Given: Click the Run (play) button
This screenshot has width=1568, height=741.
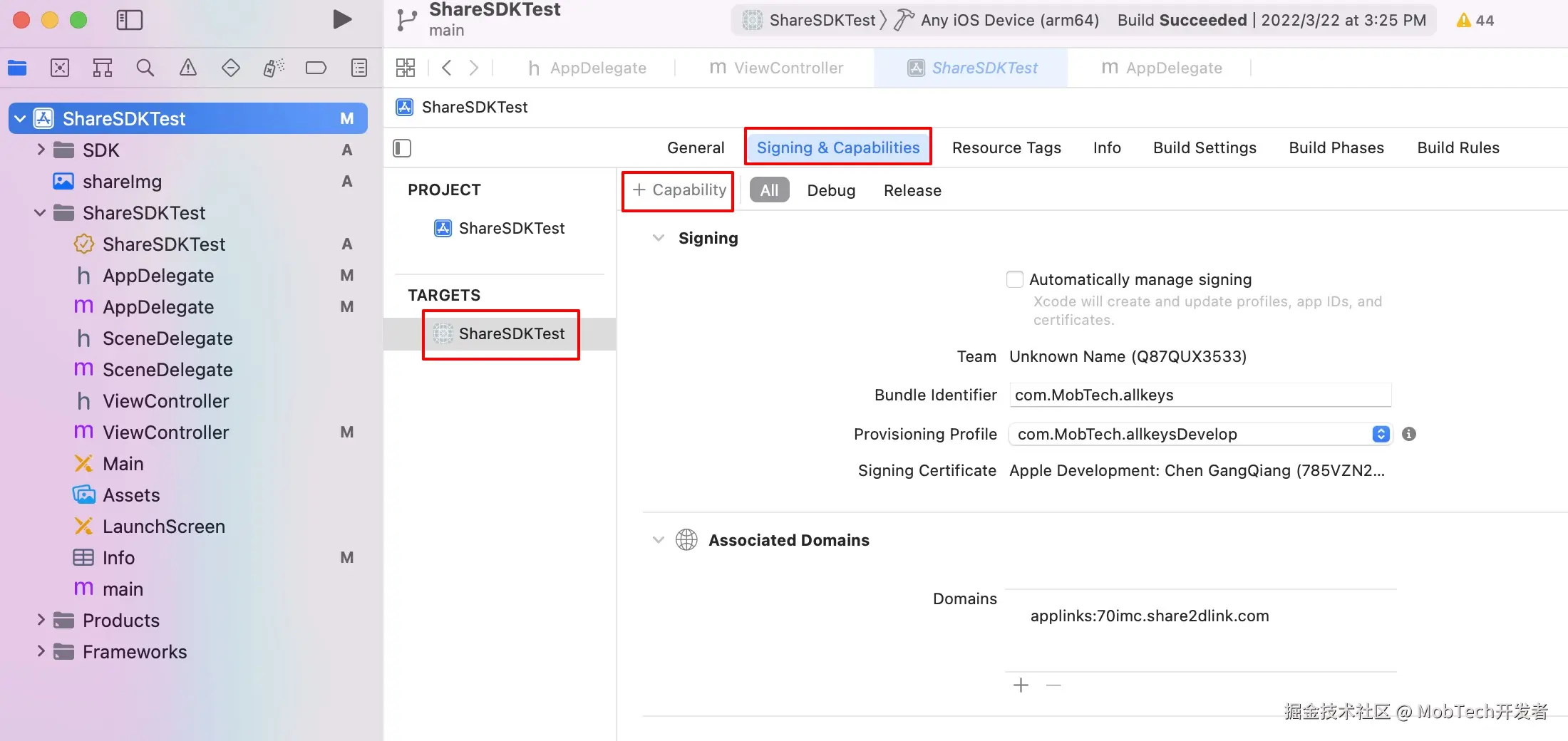Looking at the screenshot, I should click(342, 20).
